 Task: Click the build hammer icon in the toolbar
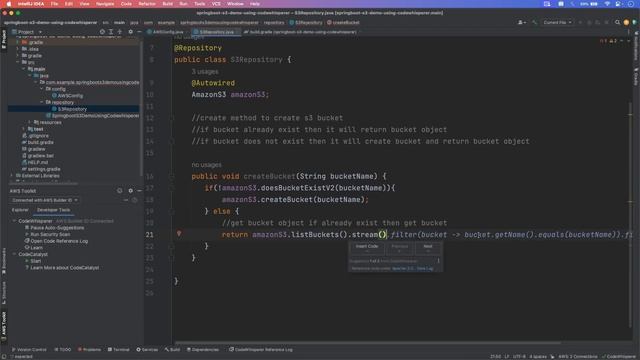534,22
